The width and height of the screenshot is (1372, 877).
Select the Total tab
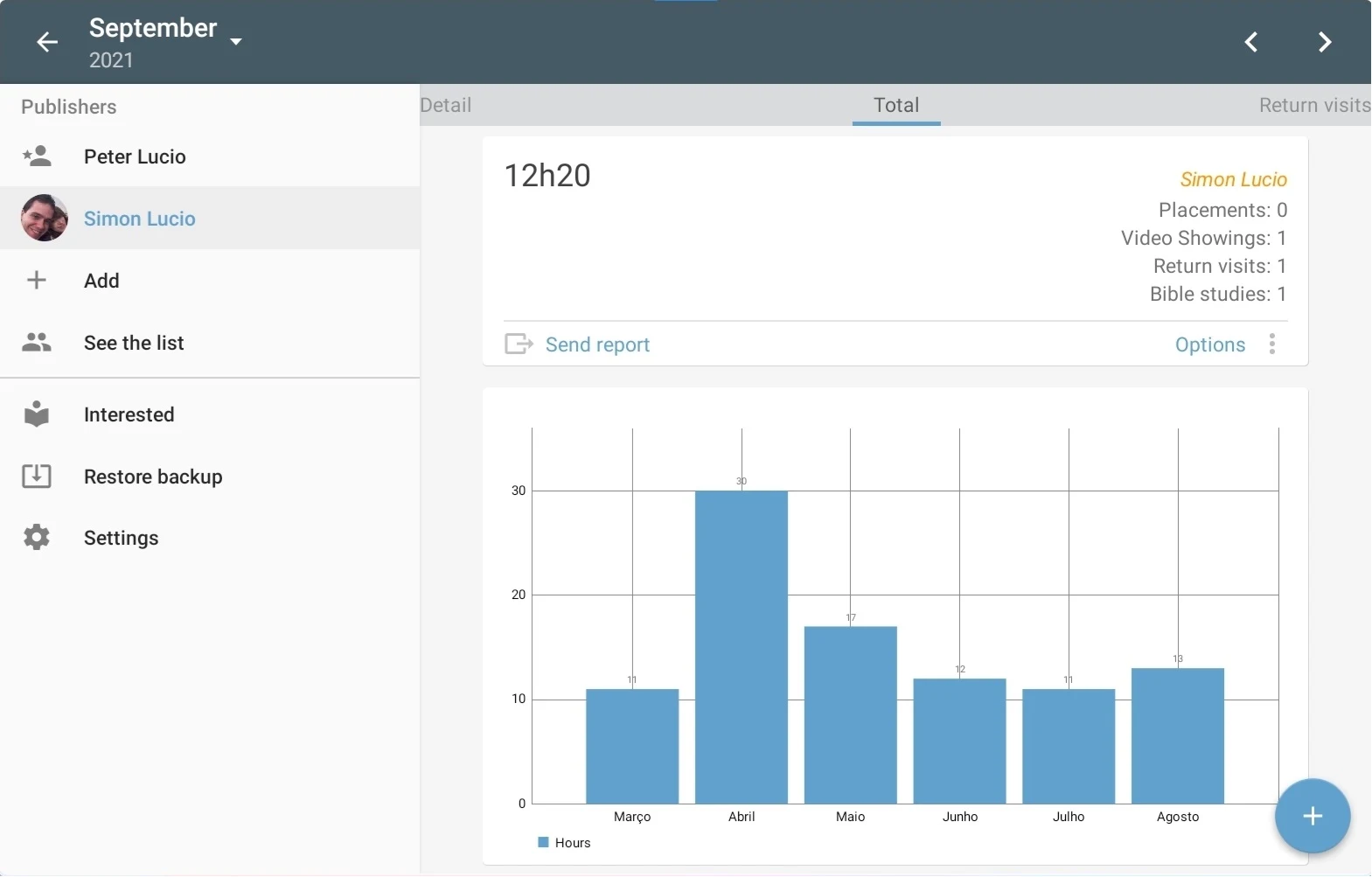[x=896, y=105]
